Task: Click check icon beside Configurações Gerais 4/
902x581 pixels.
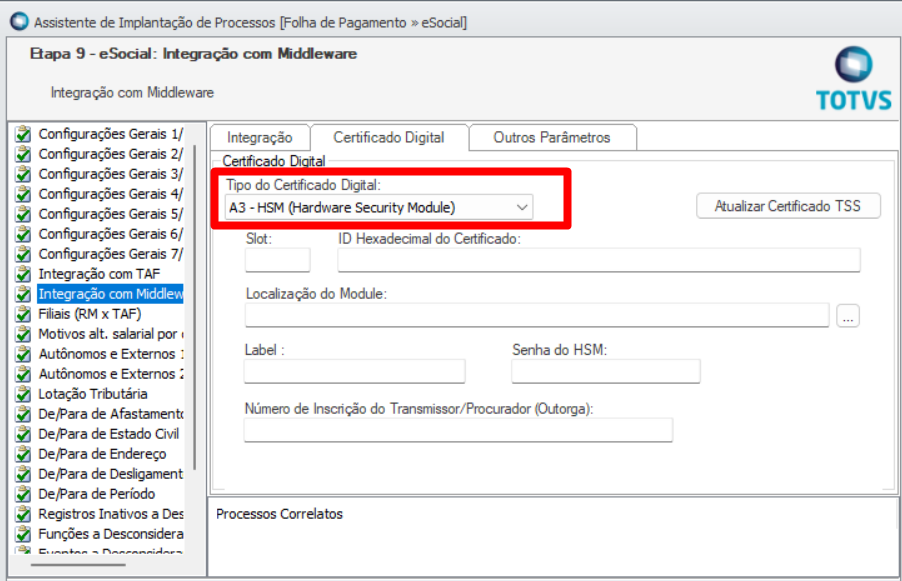Action: tap(23, 194)
